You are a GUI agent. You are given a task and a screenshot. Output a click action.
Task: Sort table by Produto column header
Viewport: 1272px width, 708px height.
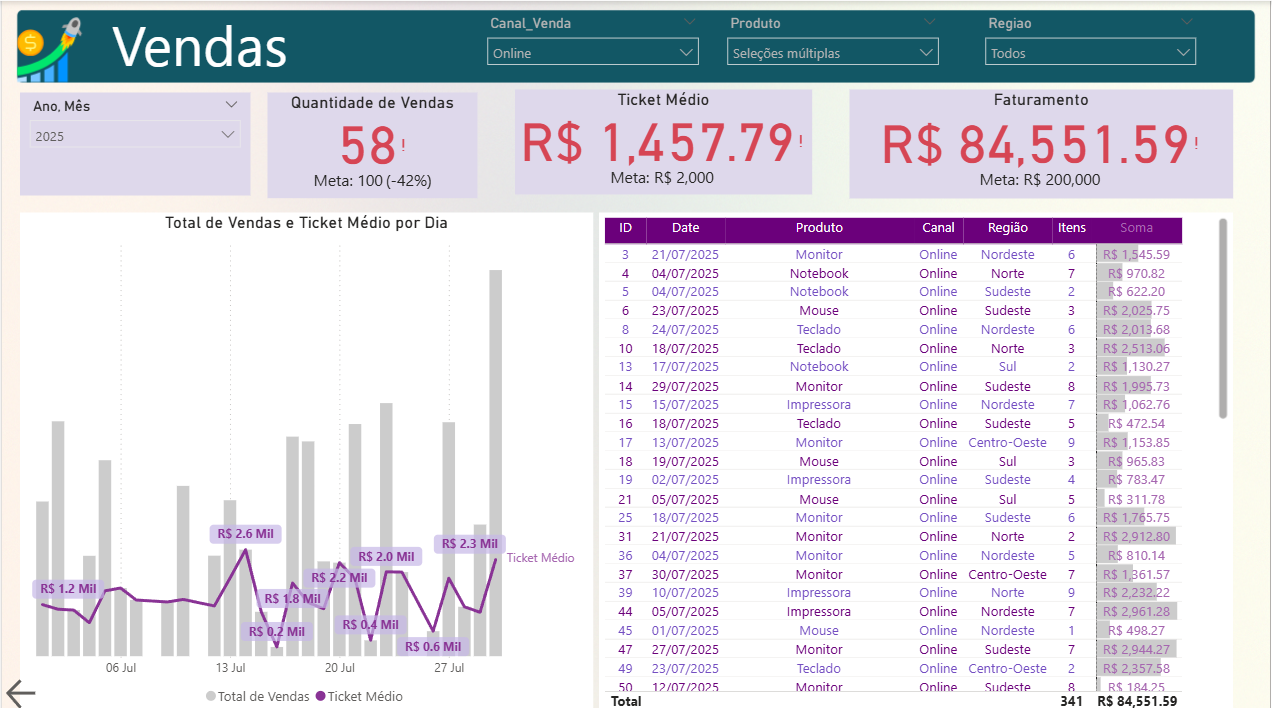point(819,228)
